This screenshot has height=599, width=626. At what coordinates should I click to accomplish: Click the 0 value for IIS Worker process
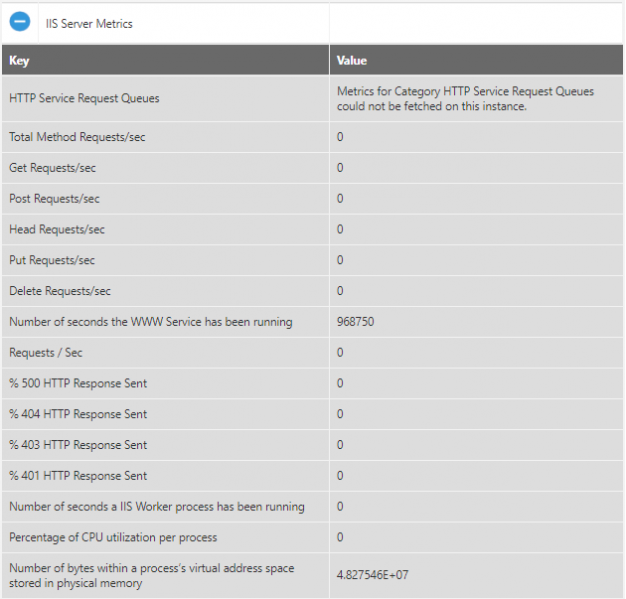(x=340, y=507)
